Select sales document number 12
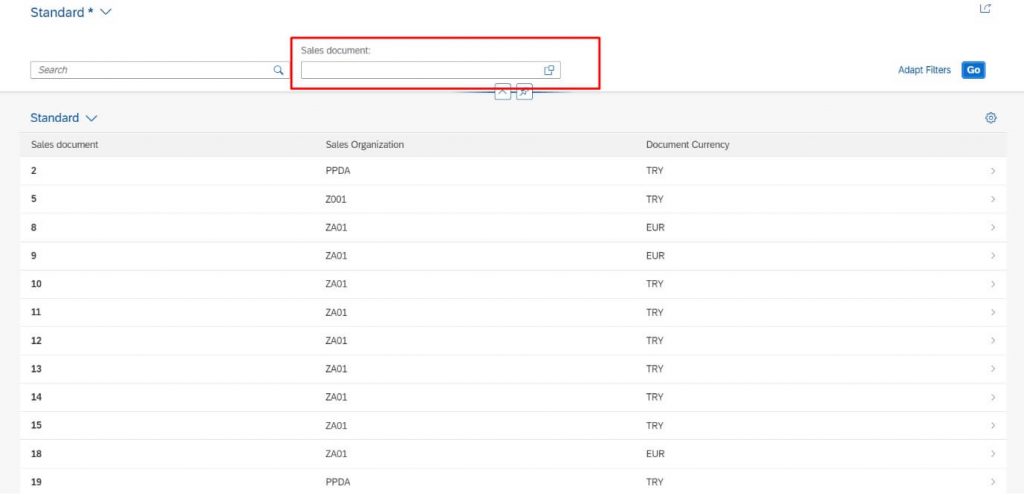Viewport: 1024px width, 495px height. (x=36, y=341)
